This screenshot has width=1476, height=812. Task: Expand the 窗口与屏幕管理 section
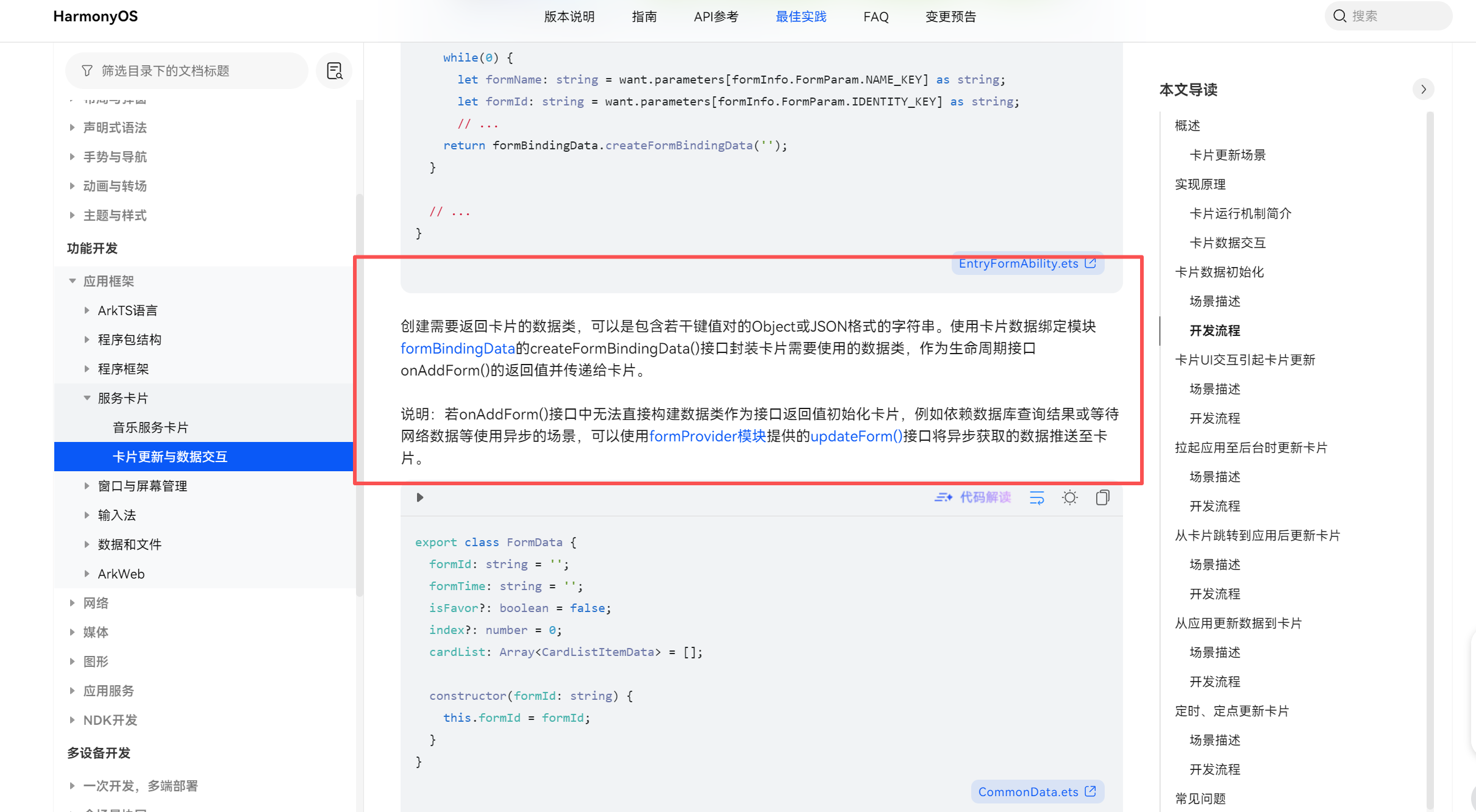click(x=87, y=486)
